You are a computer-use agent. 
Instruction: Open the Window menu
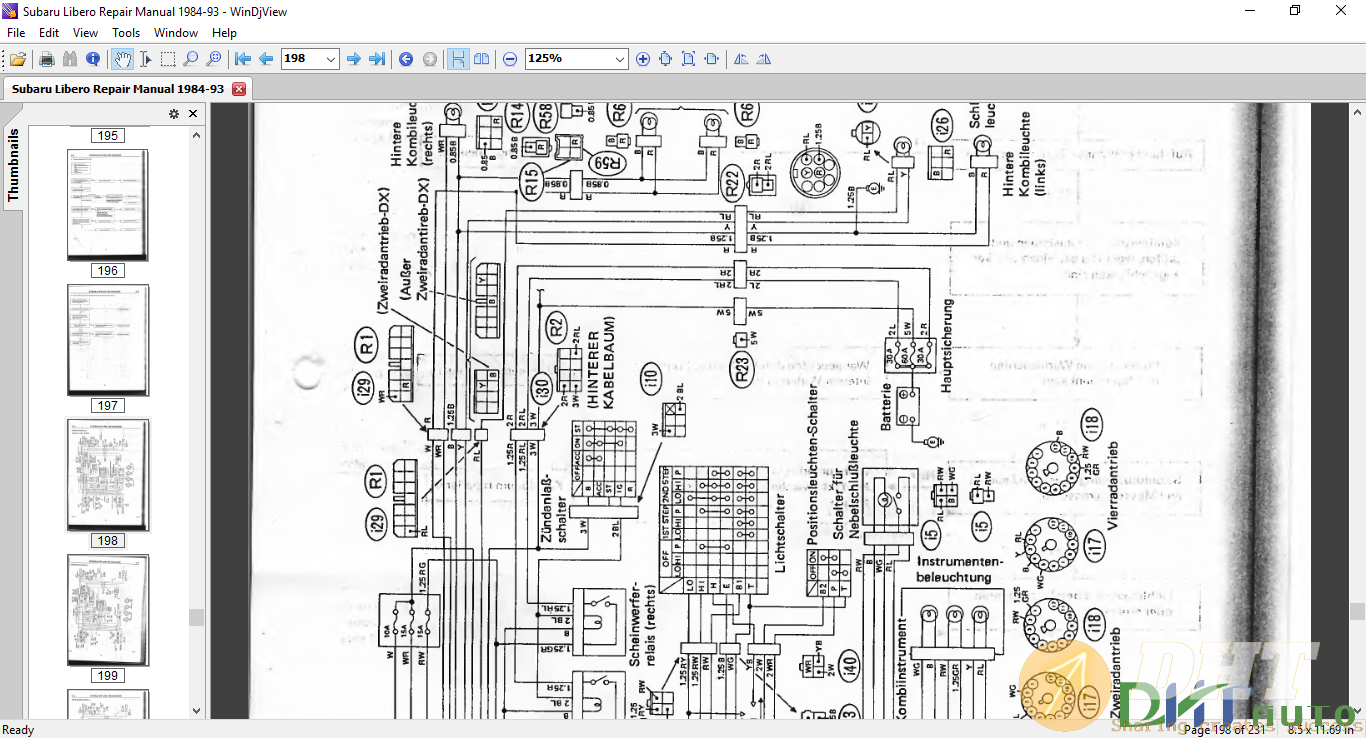tap(176, 33)
